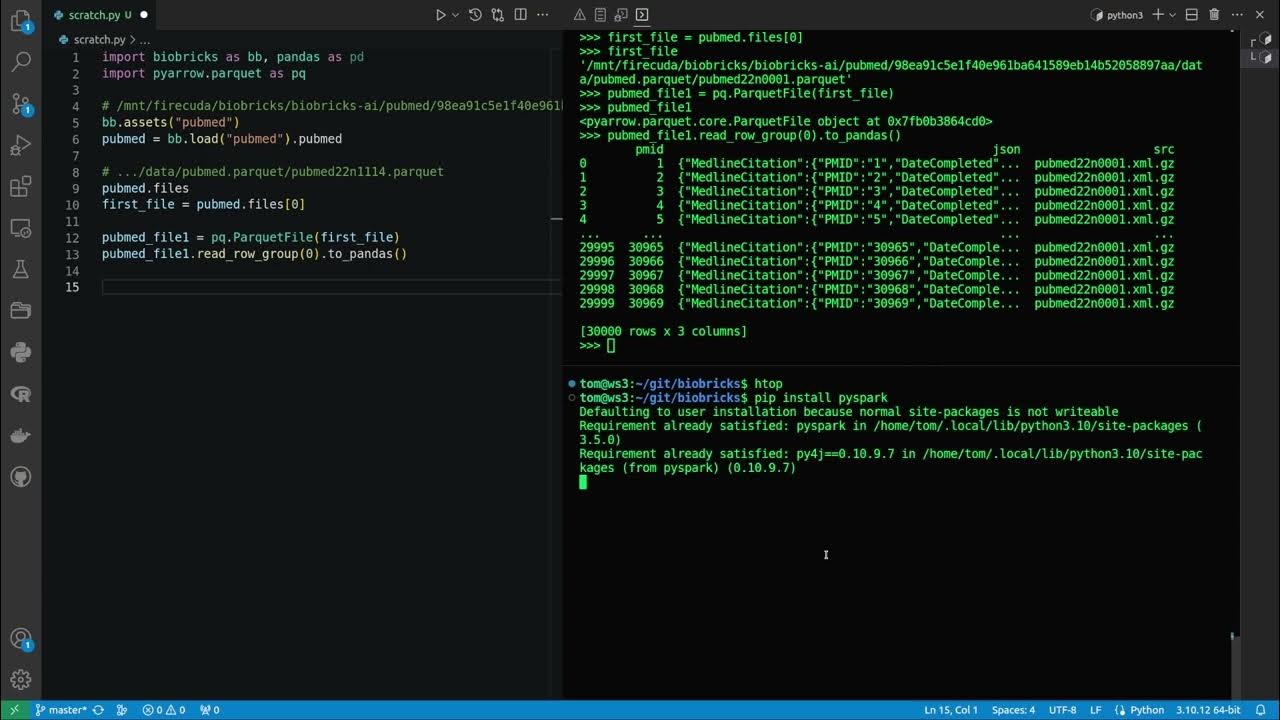
Task: Switch to the Debug Console panel icon
Action: (621, 15)
